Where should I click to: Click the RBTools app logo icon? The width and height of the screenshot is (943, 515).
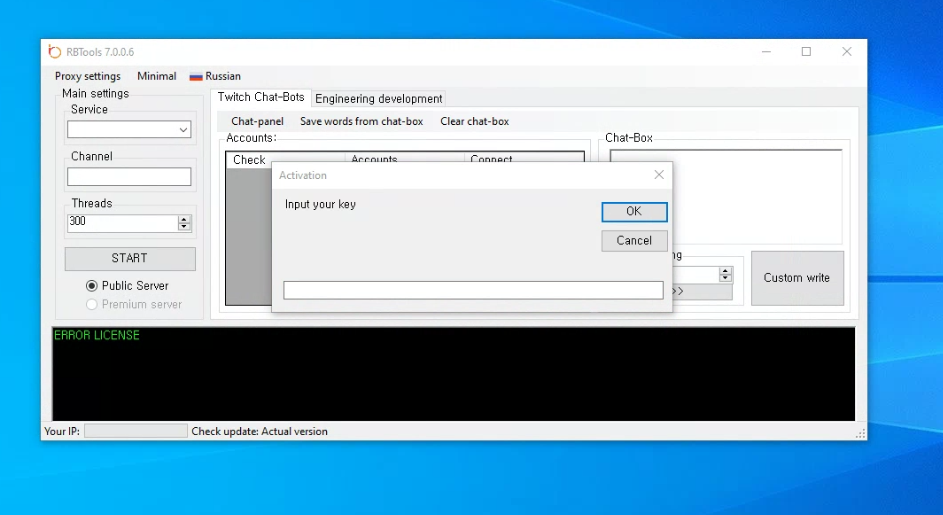54,52
